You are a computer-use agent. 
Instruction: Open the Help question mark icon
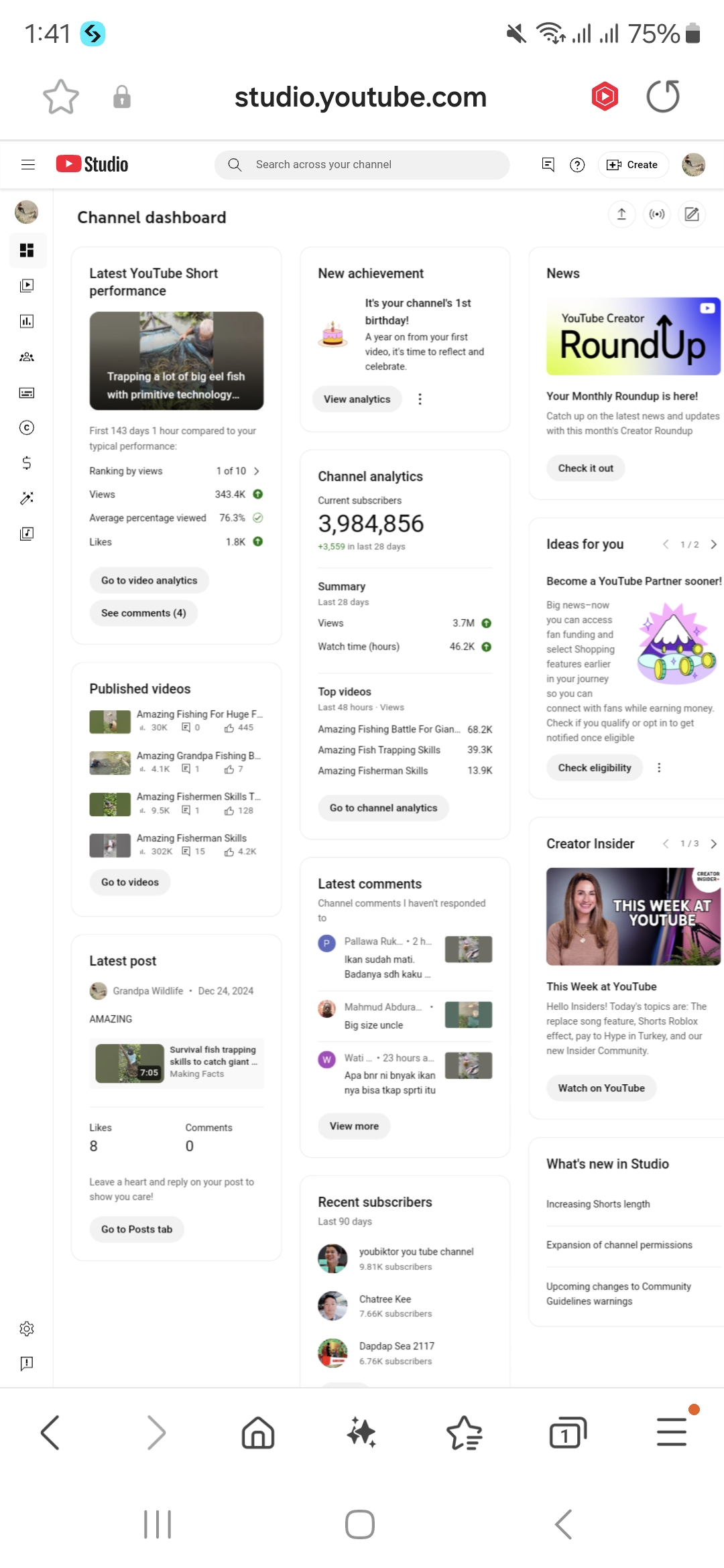click(577, 165)
